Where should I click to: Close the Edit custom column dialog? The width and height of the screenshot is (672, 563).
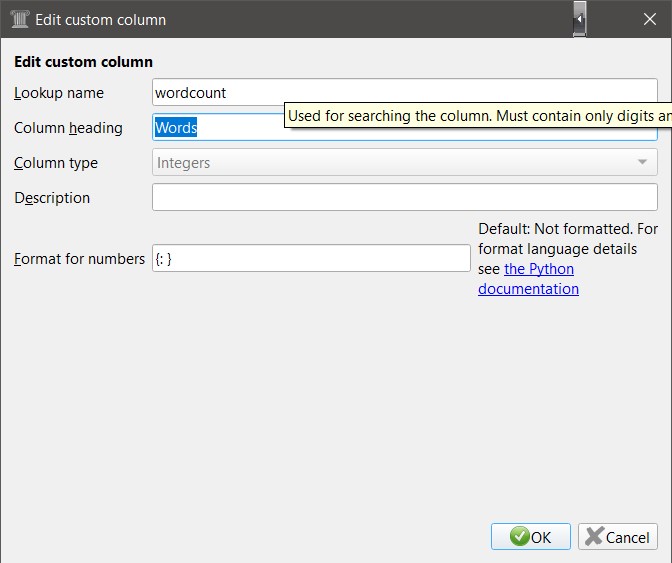(x=650, y=19)
